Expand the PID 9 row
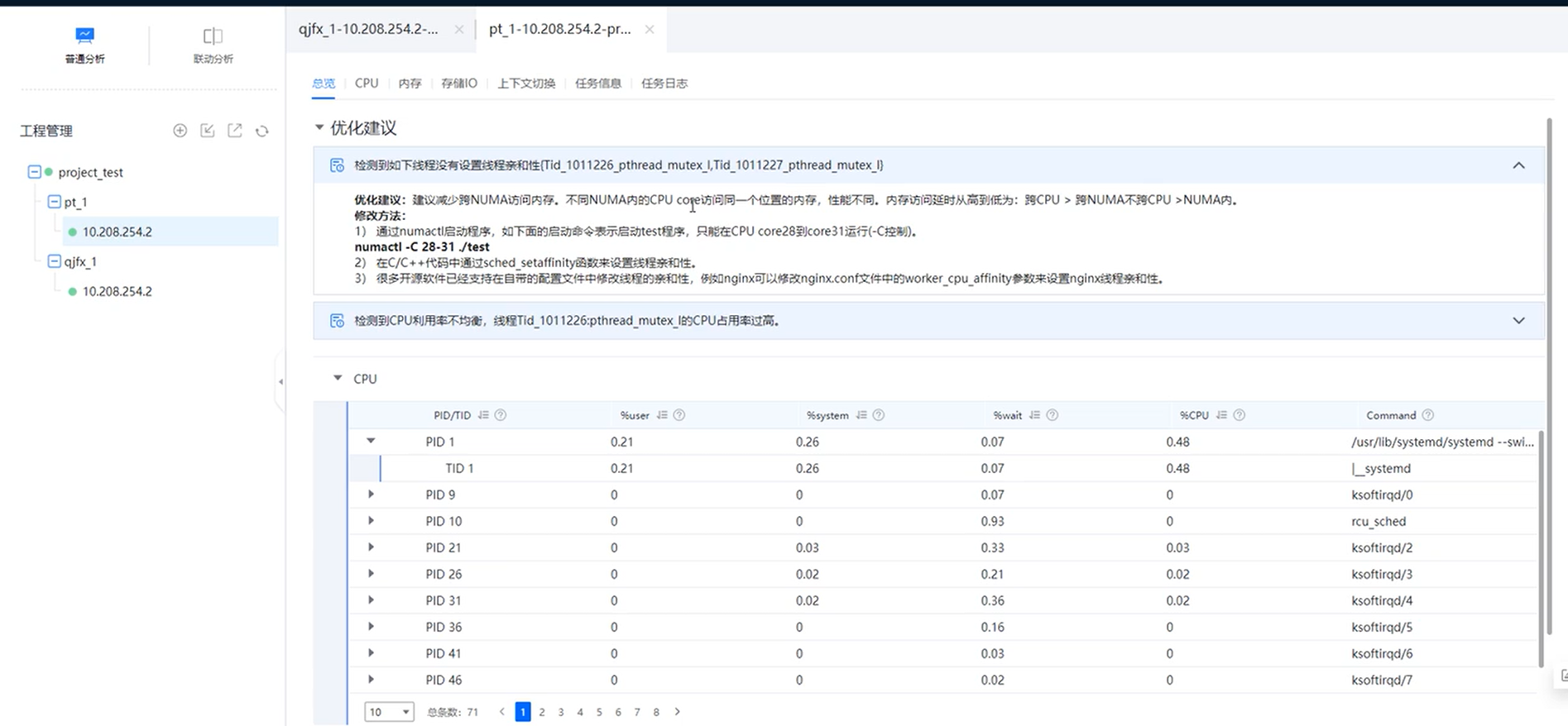This screenshot has width=1568, height=726. [x=371, y=494]
